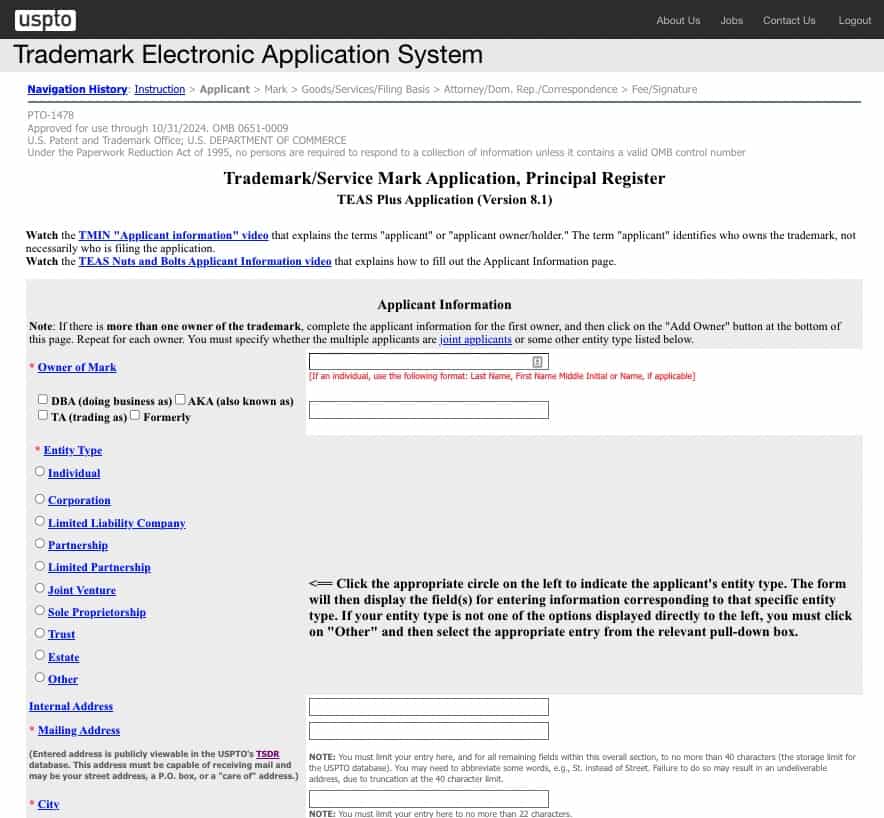
Task: Go to the Jobs page
Action: [x=731, y=20]
